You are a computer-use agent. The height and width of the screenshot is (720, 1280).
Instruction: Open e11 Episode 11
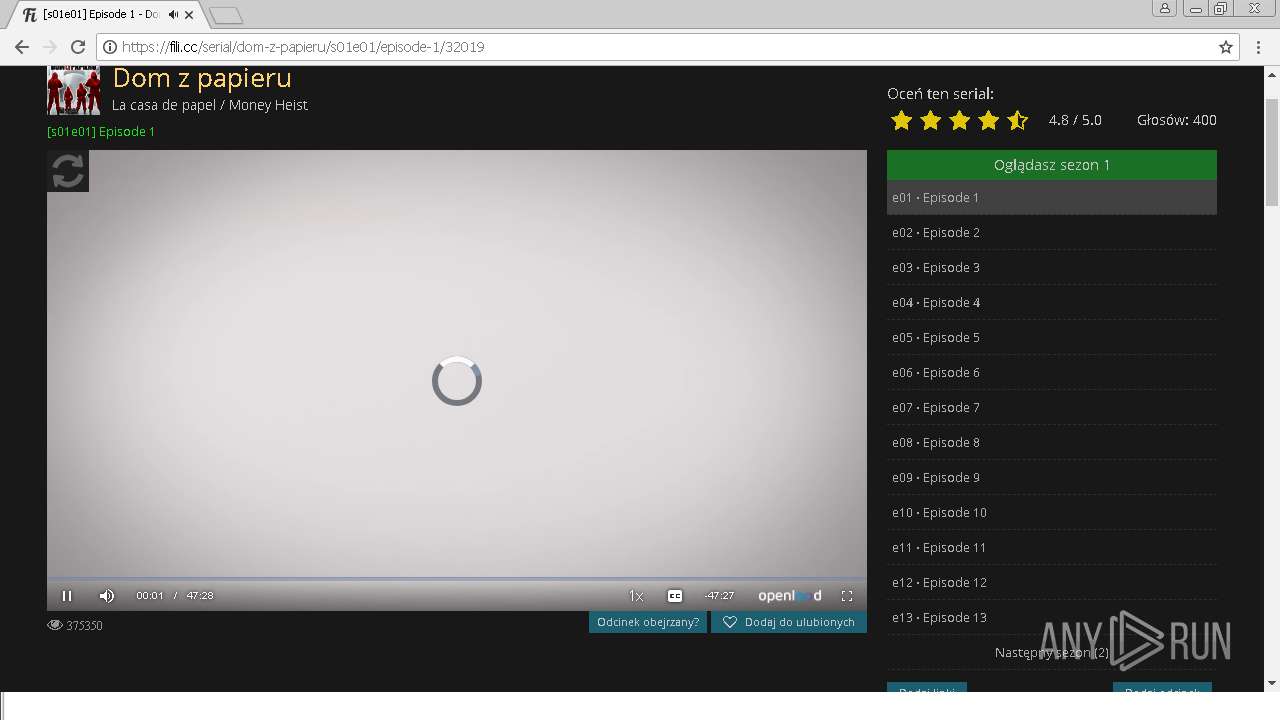[x=1052, y=548]
